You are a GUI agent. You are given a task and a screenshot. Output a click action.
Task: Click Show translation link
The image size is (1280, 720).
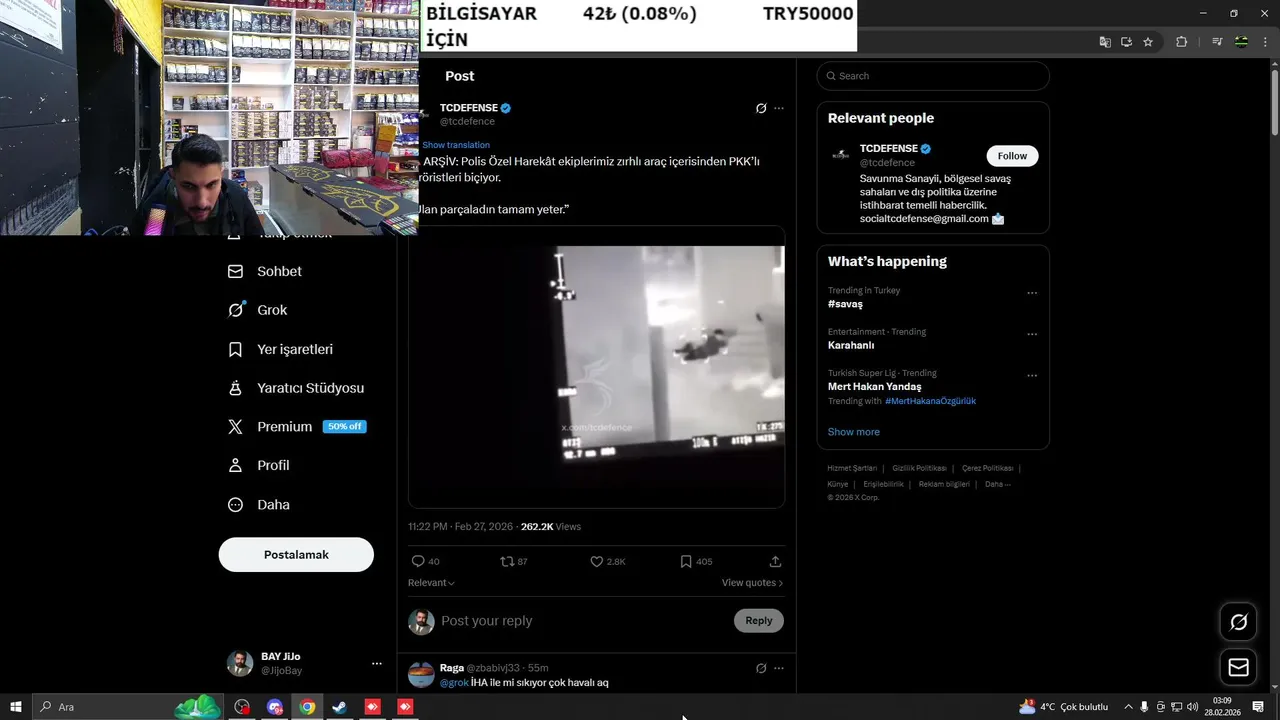[456, 145]
